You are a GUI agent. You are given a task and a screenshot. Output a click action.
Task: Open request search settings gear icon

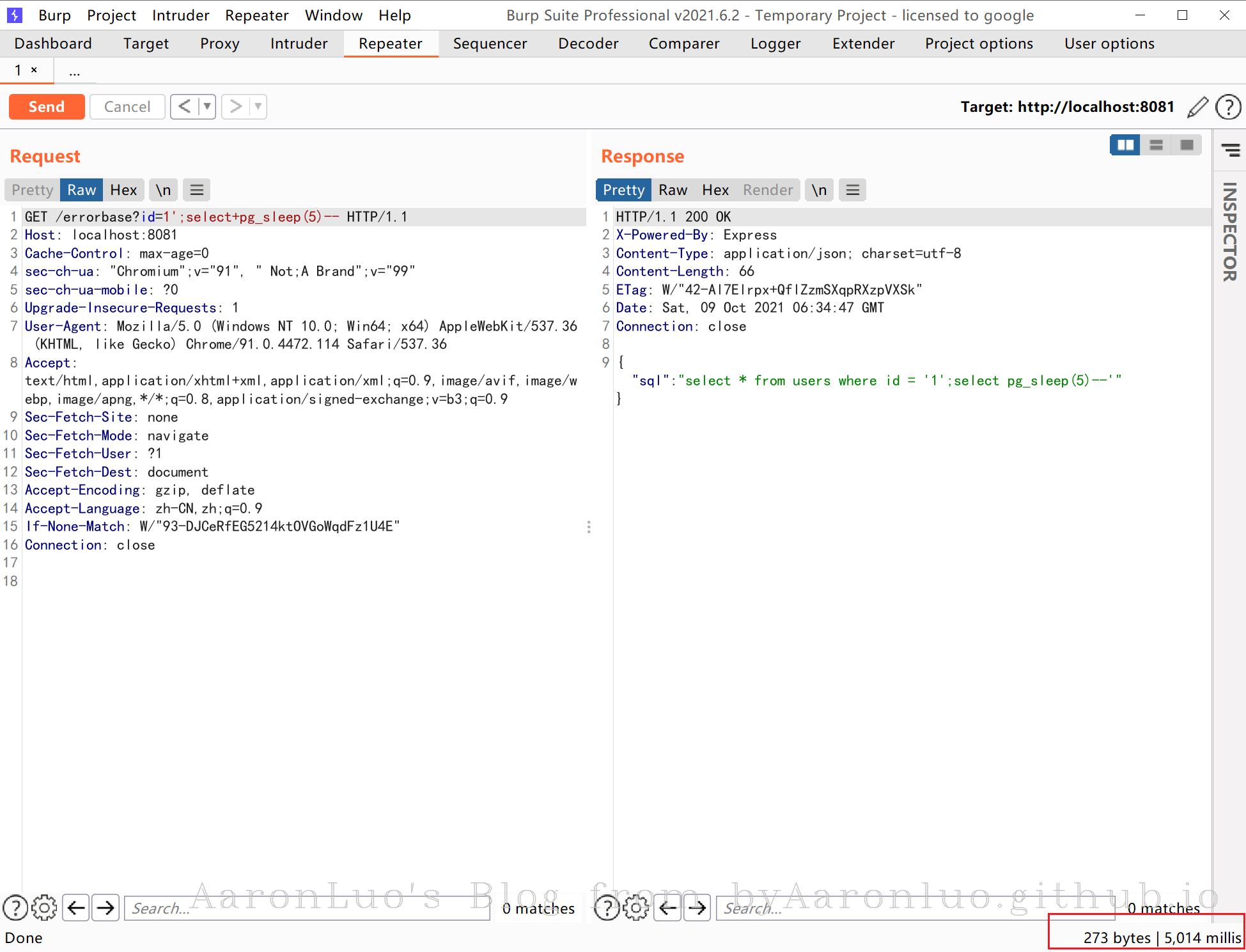[44, 907]
